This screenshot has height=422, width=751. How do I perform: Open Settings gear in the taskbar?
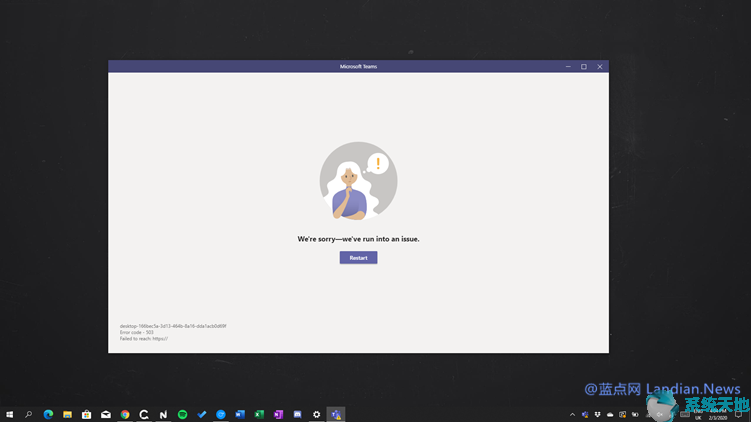(x=317, y=414)
